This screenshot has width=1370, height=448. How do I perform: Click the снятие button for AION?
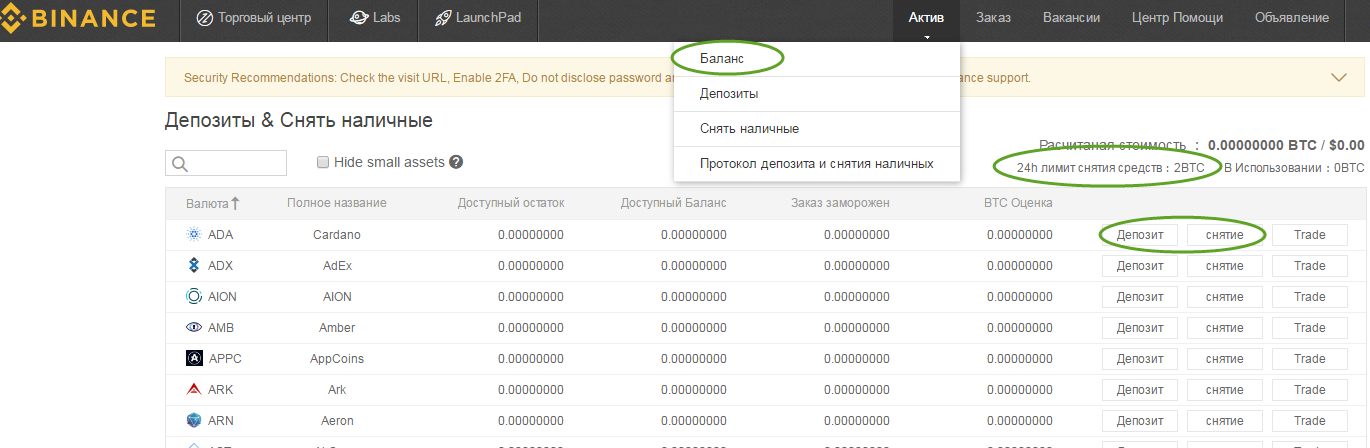(1224, 297)
